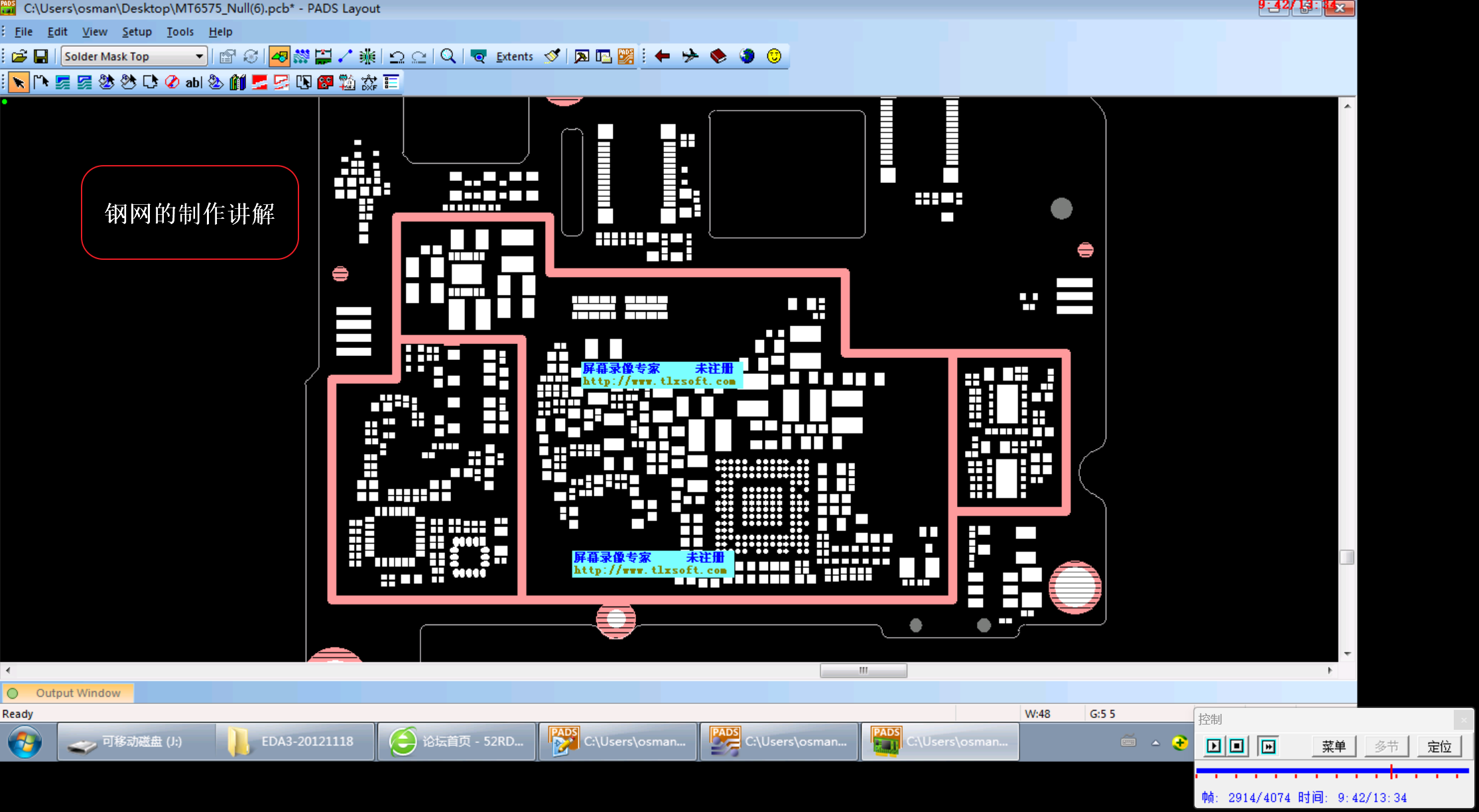Screen dimensions: 1479x812
Task: Click the Undo arrow icon
Action: click(x=397, y=56)
